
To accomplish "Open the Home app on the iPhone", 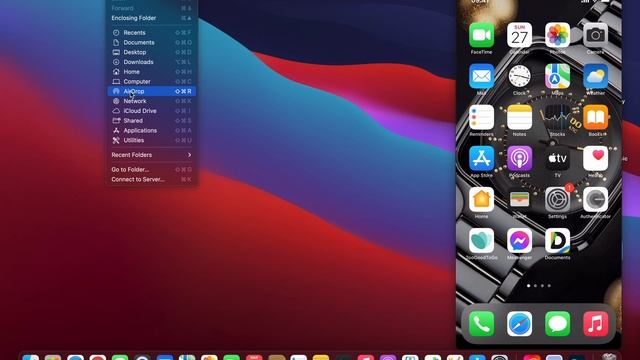I will tap(481, 200).
